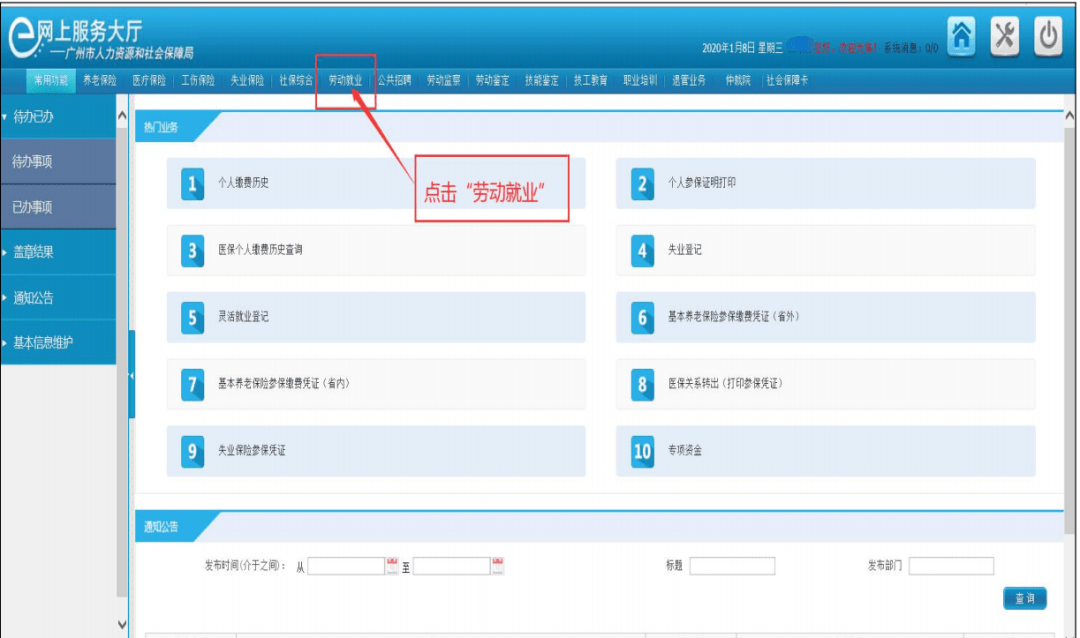
Task: Open the start date calendar picker icon
Action: click(x=392, y=566)
